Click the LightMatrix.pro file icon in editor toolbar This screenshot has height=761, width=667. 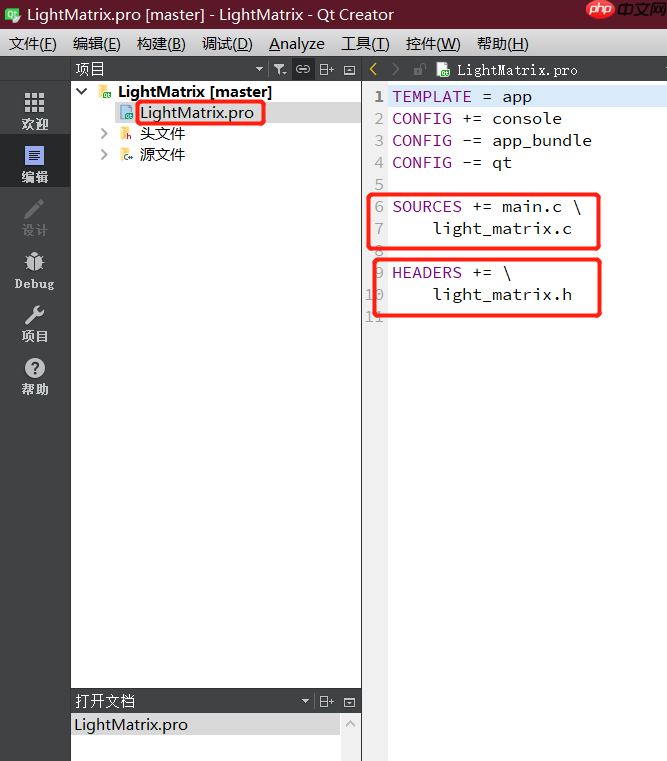tap(443, 70)
